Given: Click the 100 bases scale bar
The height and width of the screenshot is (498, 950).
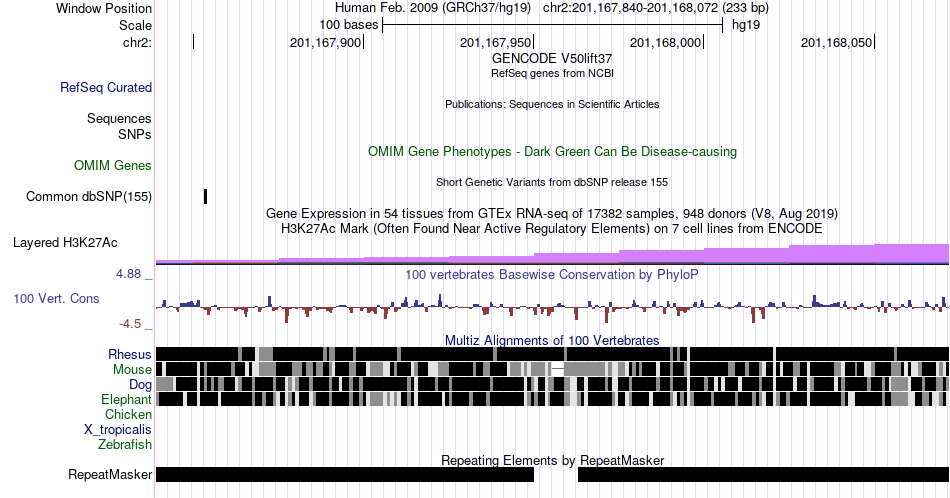Looking at the screenshot, I should coord(552,25).
